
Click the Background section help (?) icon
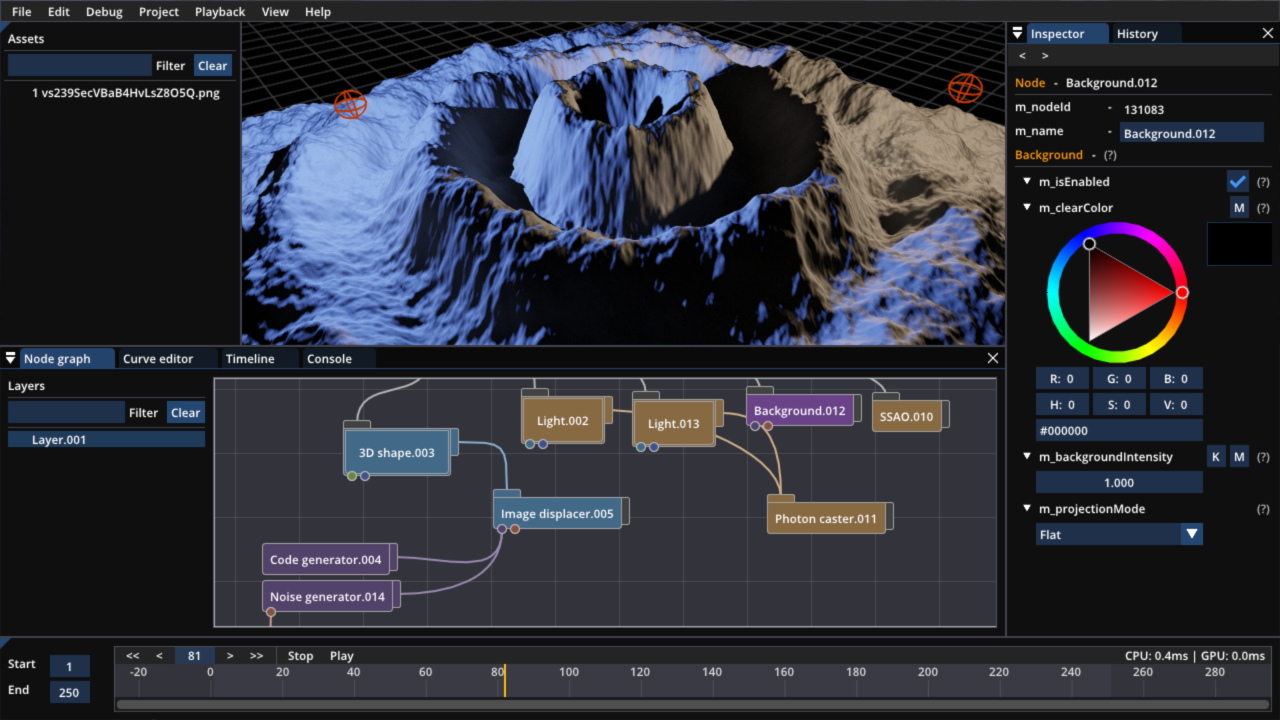click(1110, 155)
